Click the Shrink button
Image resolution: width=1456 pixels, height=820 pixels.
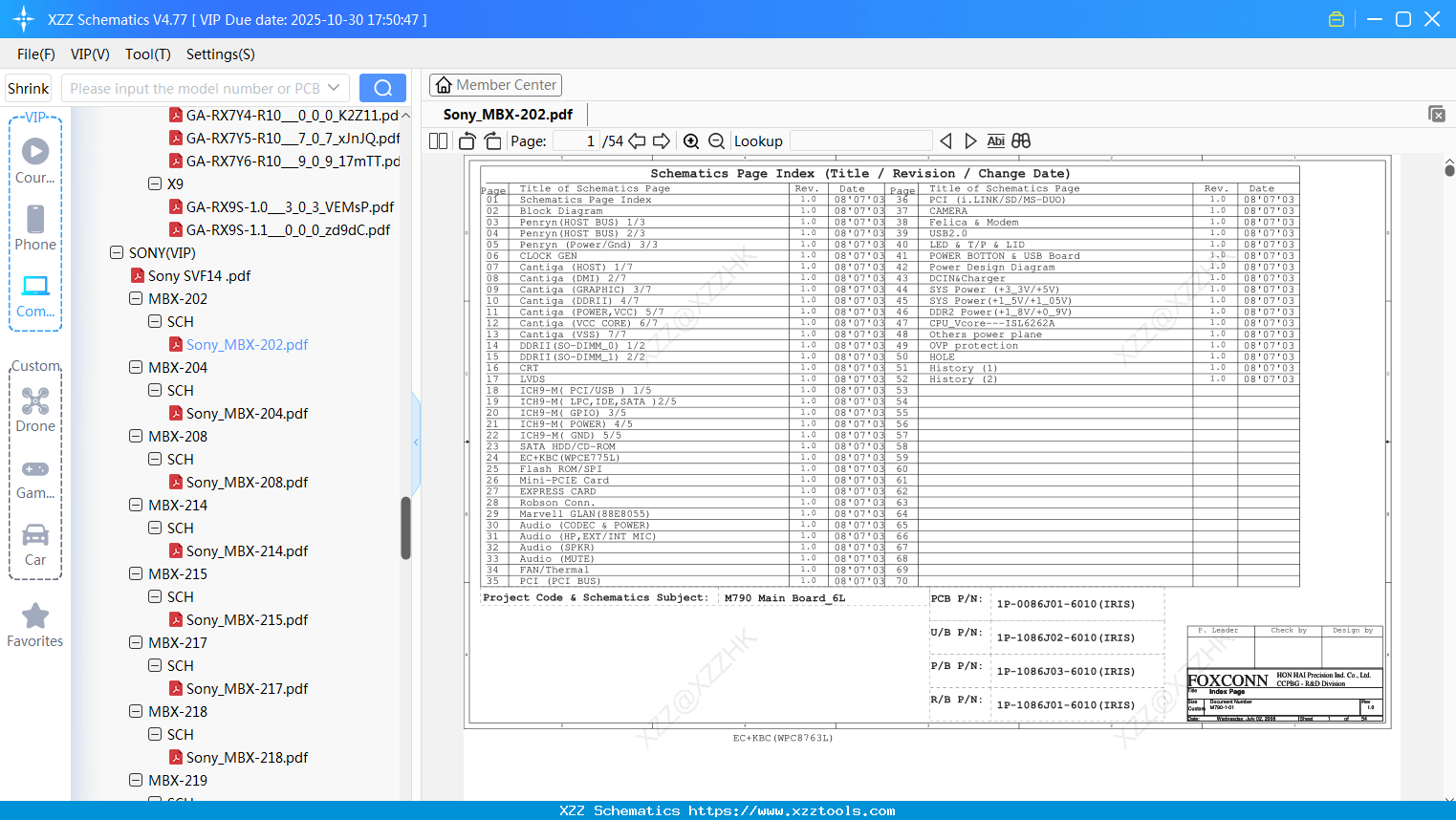click(x=29, y=88)
